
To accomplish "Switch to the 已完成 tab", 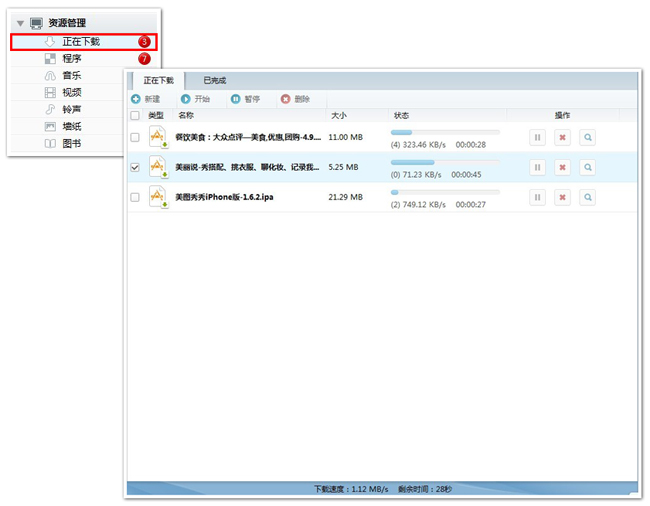I will 215,81.
